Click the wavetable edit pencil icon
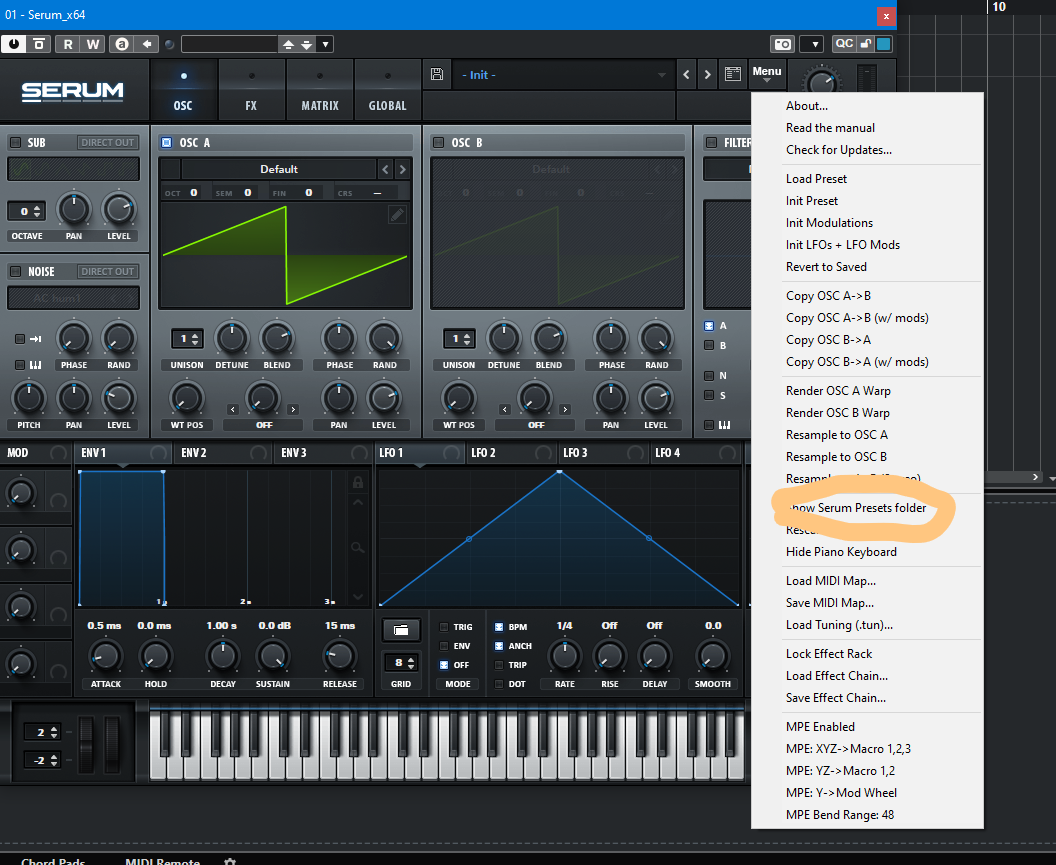This screenshot has width=1056, height=865. (x=397, y=215)
